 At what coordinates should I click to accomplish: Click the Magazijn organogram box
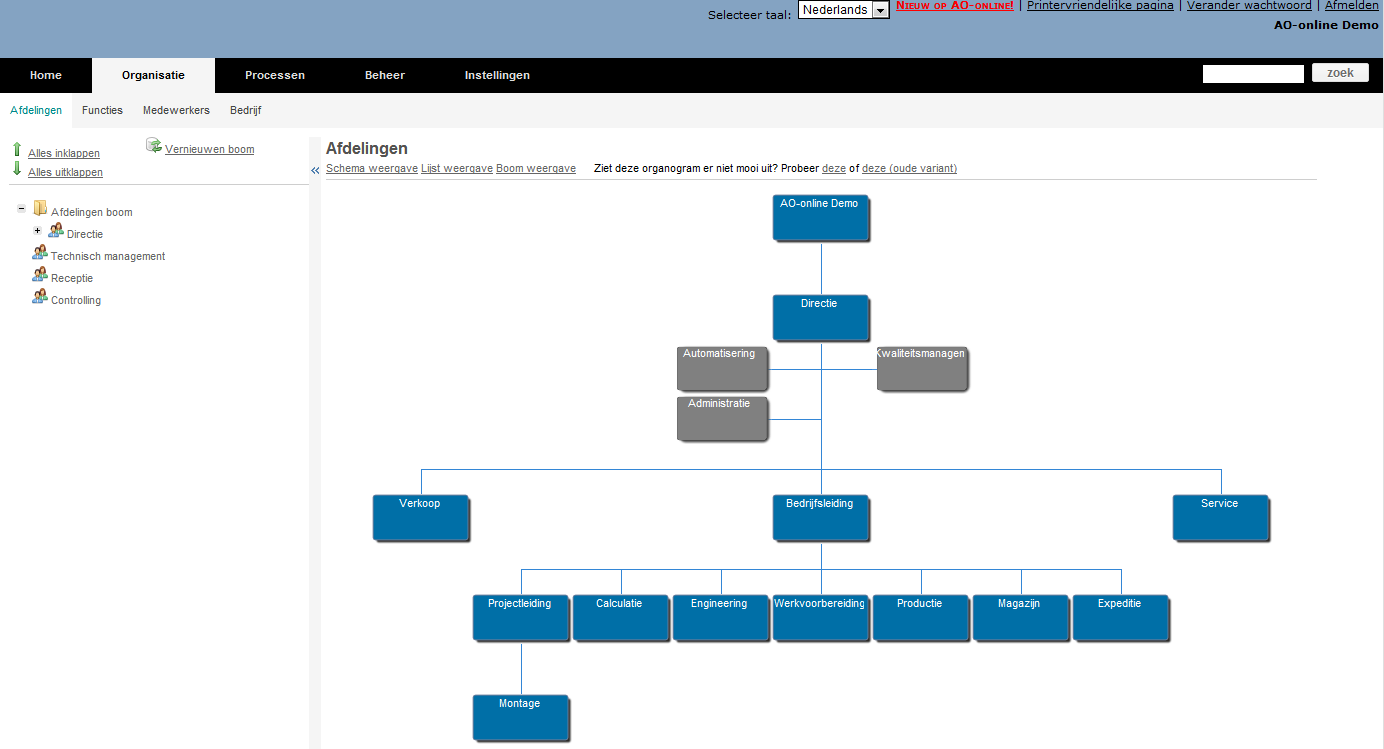point(1021,618)
